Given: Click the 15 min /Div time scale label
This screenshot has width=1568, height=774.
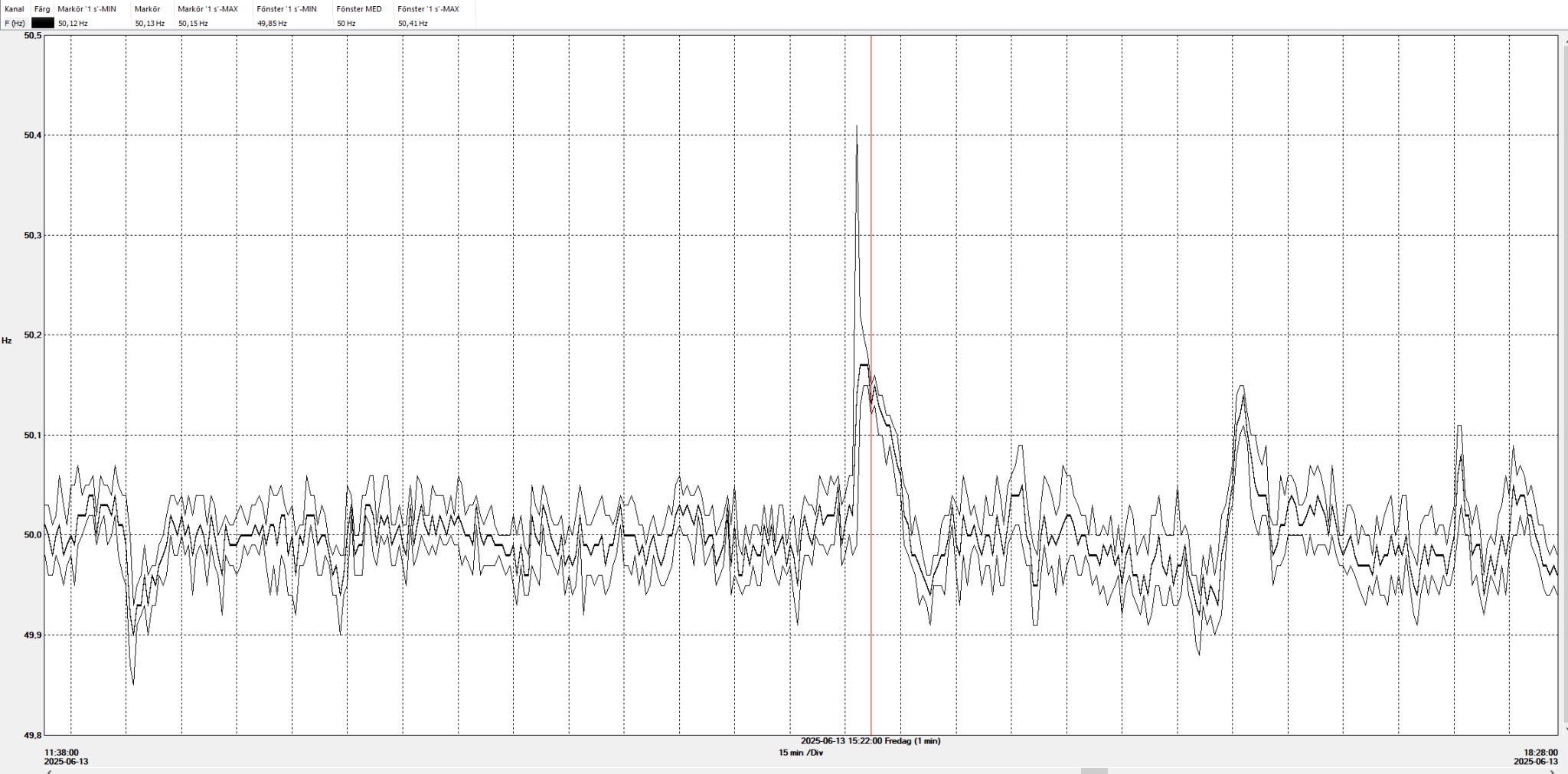Looking at the screenshot, I should tap(801, 753).
